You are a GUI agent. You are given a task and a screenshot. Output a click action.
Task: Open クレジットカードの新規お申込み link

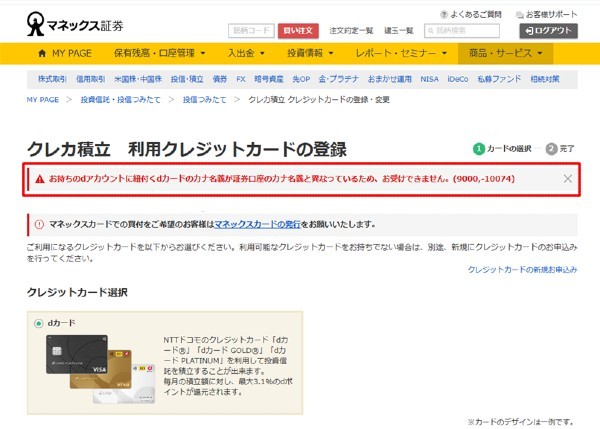522,269
